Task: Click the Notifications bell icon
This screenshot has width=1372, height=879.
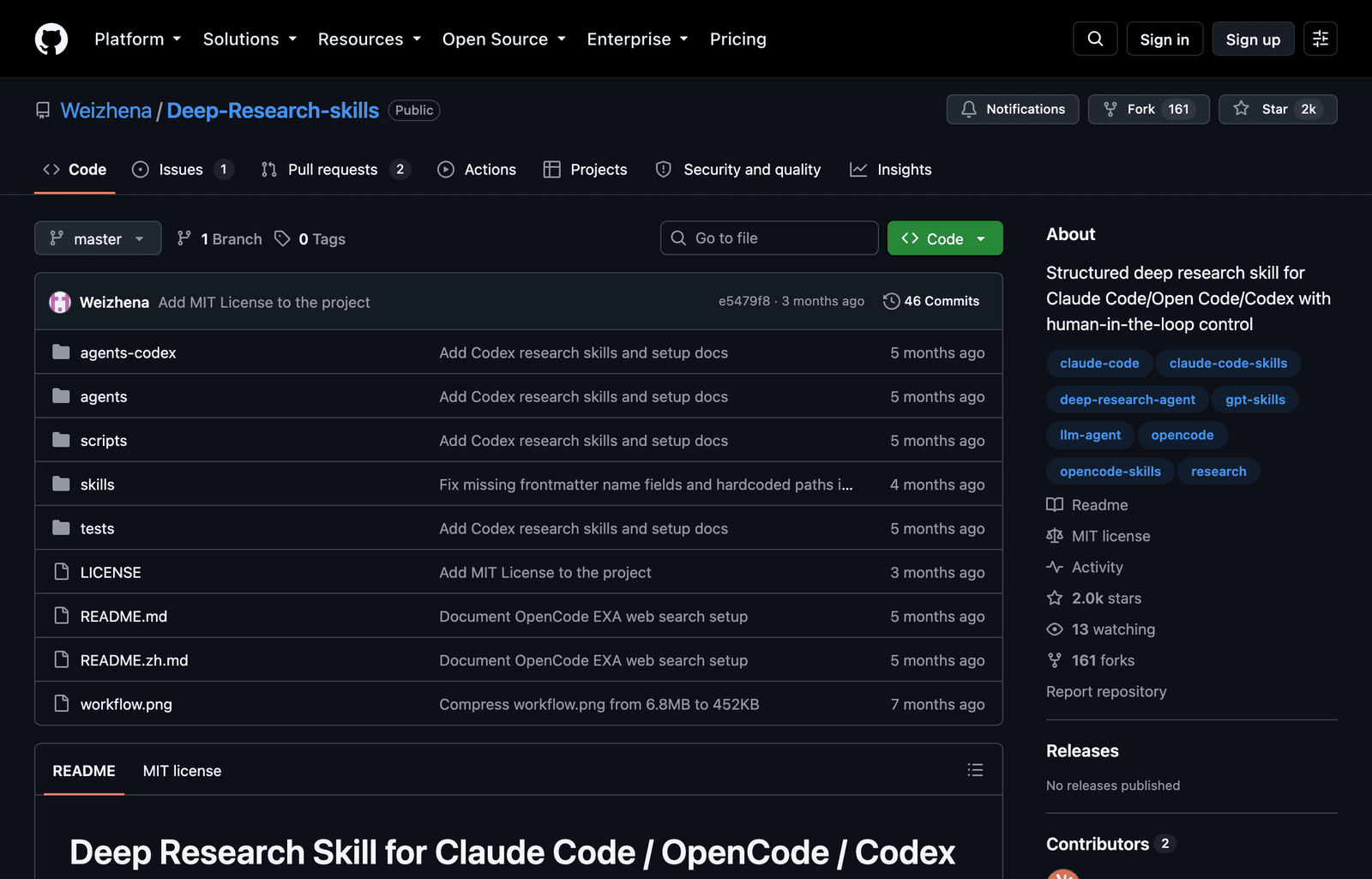Action: coord(969,109)
